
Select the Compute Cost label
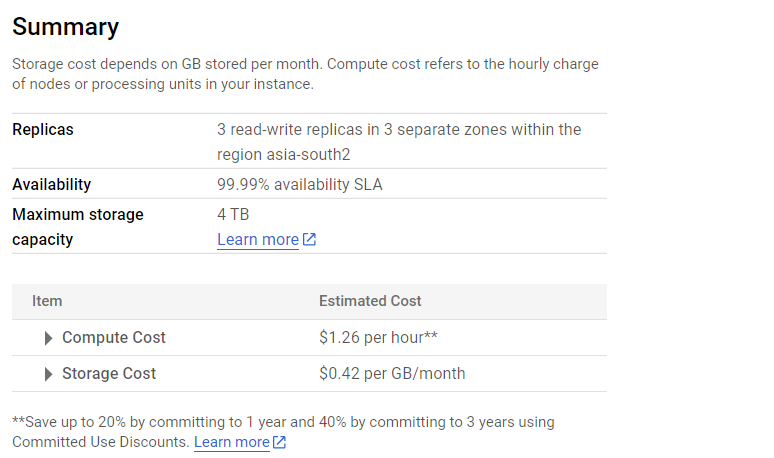pyautogui.click(x=114, y=338)
